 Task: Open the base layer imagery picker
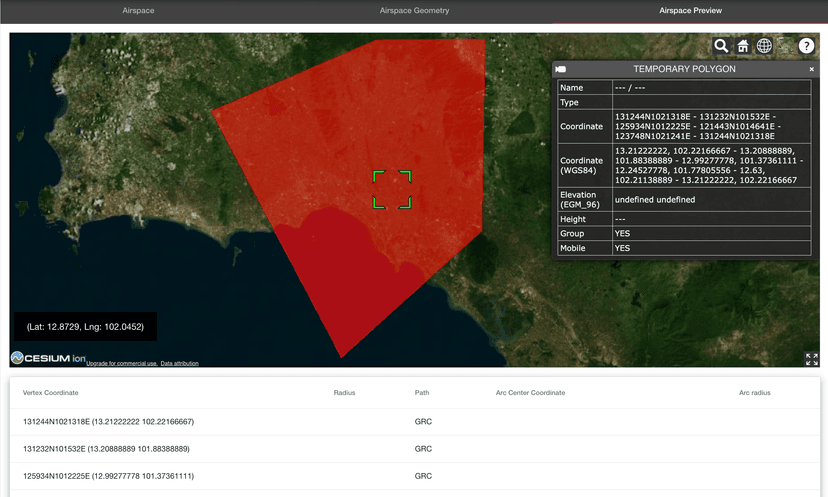(785, 46)
